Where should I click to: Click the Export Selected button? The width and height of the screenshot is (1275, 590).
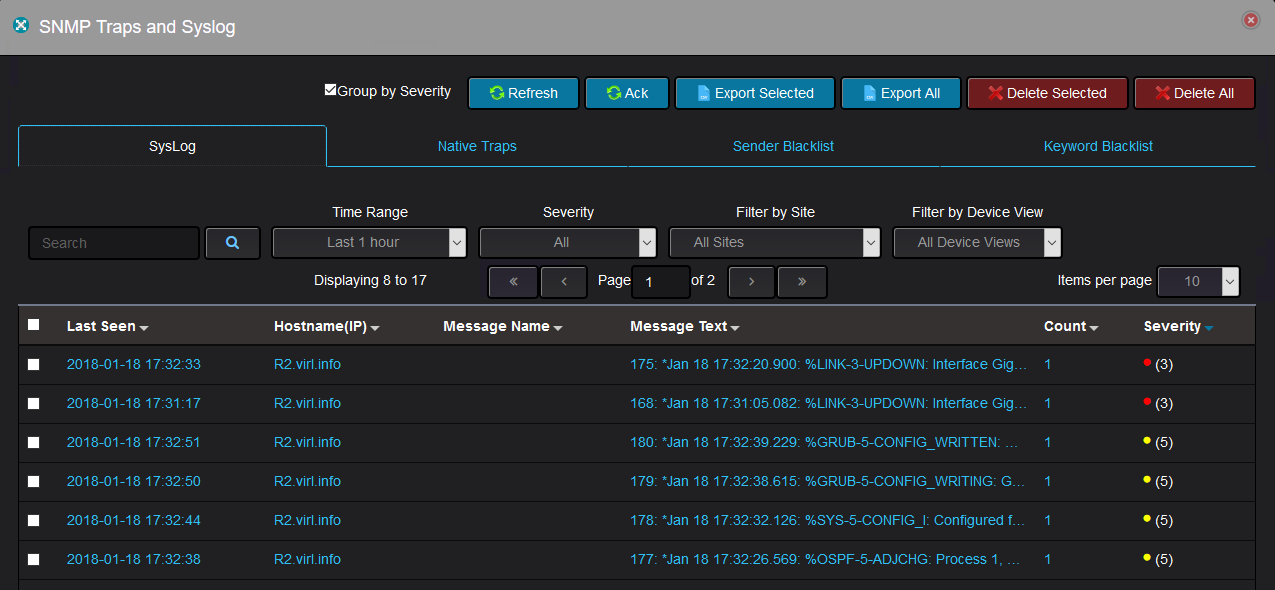(755, 93)
